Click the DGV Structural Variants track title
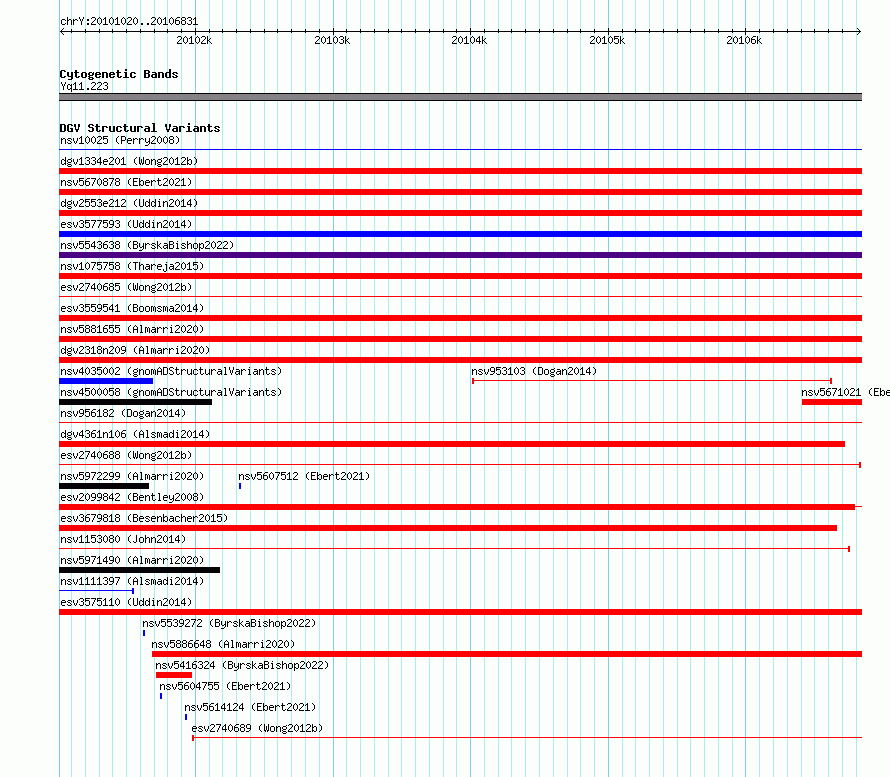This screenshot has width=890, height=777. coord(140,128)
